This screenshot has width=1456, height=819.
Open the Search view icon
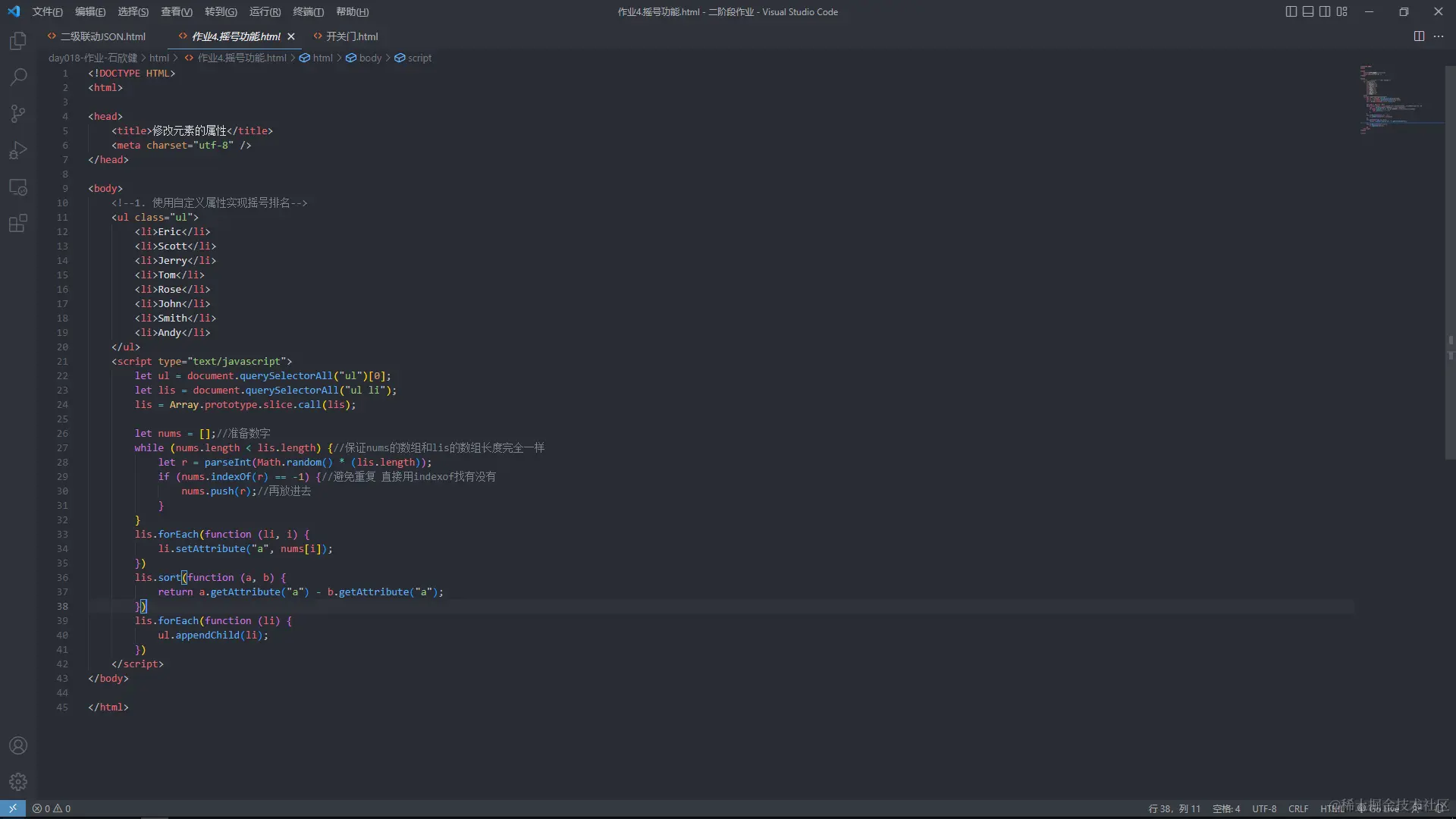tap(18, 77)
